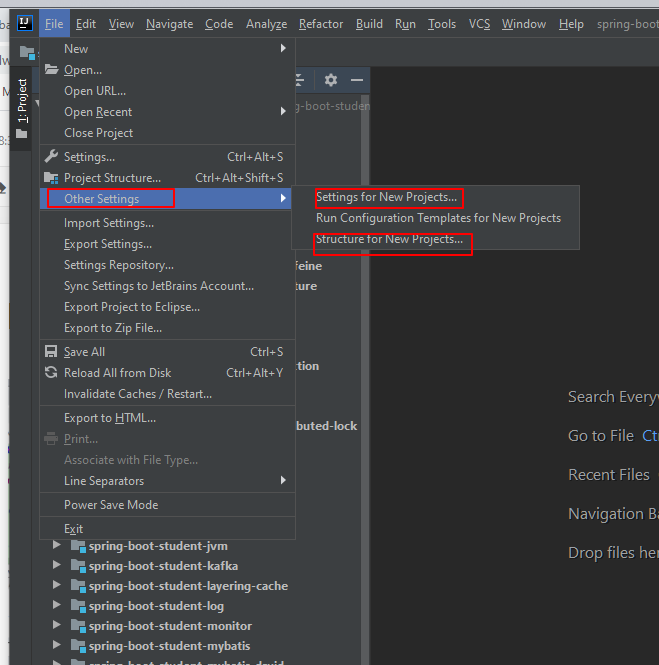The image size is (659, 665).
Task: Click the Save All floppy icon
Action: coord(51,352)
